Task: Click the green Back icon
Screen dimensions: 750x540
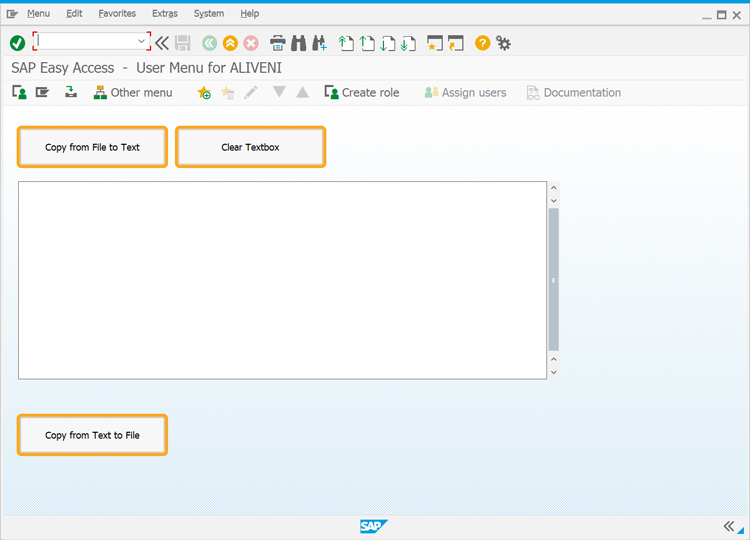Action: [x=209, y=43]
